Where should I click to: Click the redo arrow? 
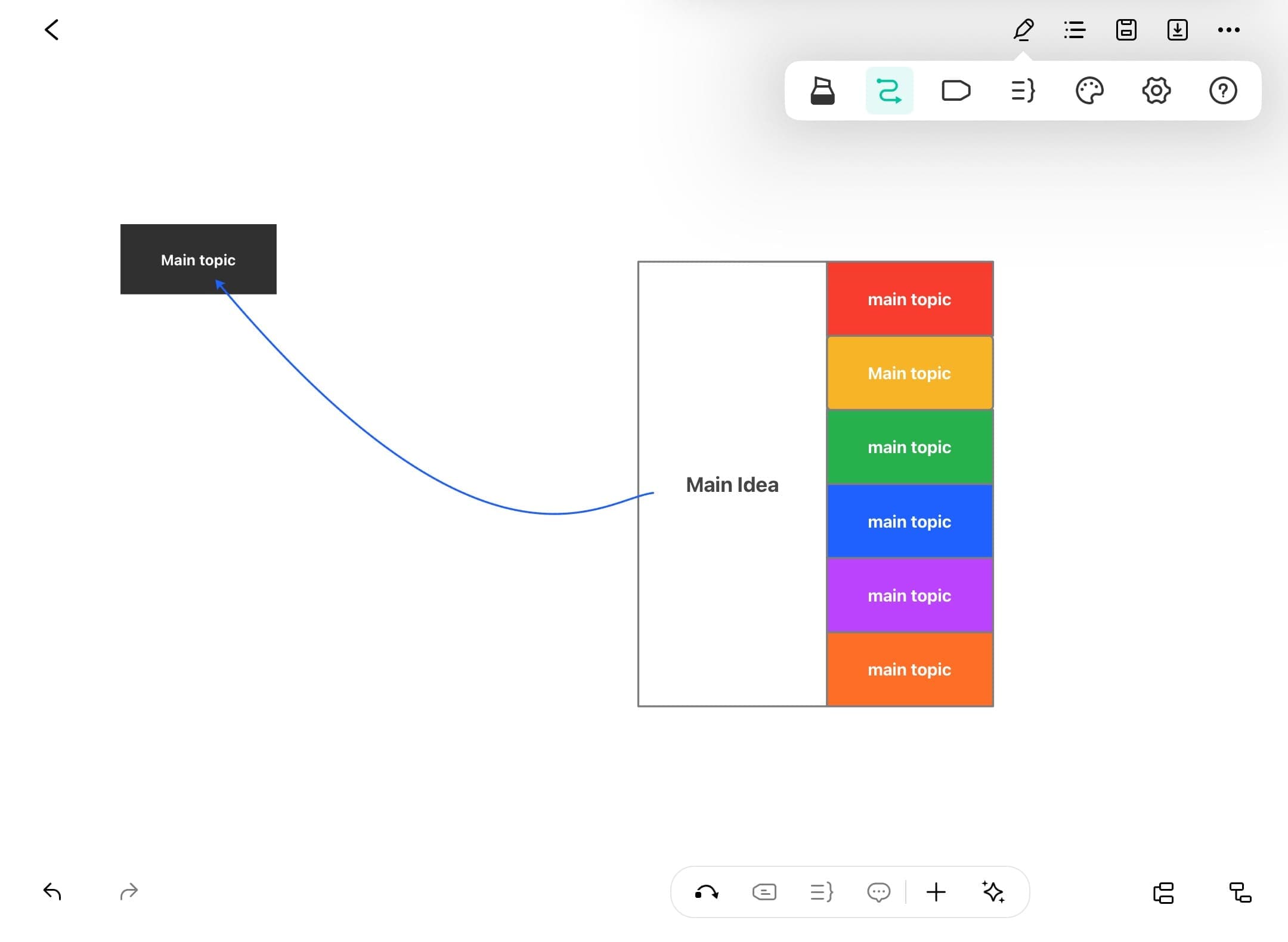(x=129, y=892)
